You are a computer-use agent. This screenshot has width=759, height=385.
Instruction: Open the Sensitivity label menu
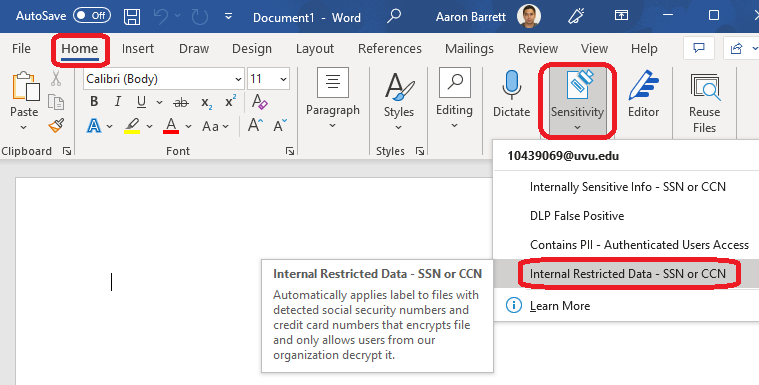point(577,101)
